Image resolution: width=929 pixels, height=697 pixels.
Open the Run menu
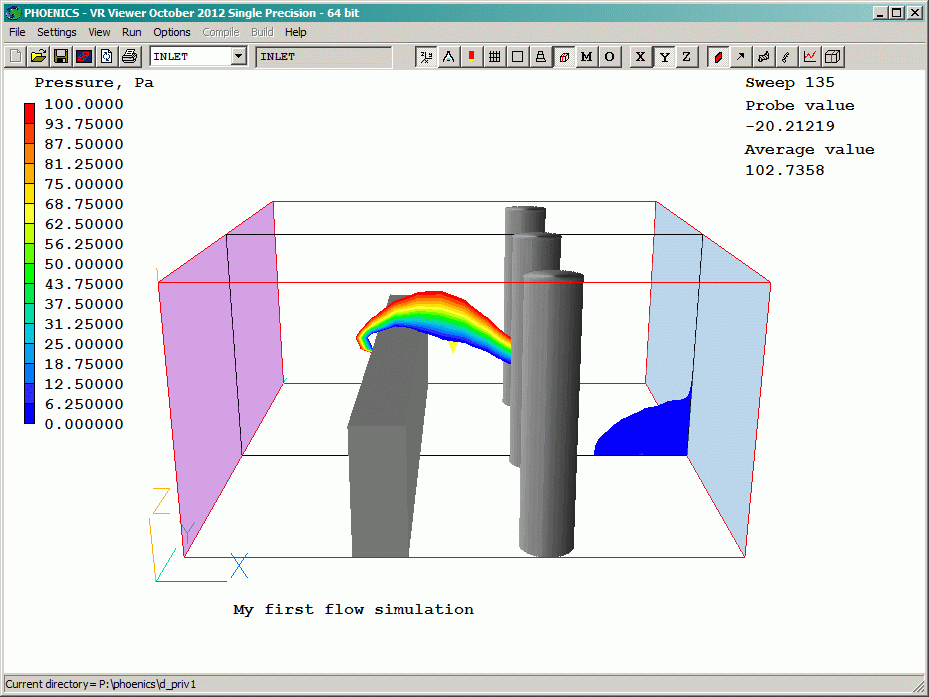tap(131, 32)
